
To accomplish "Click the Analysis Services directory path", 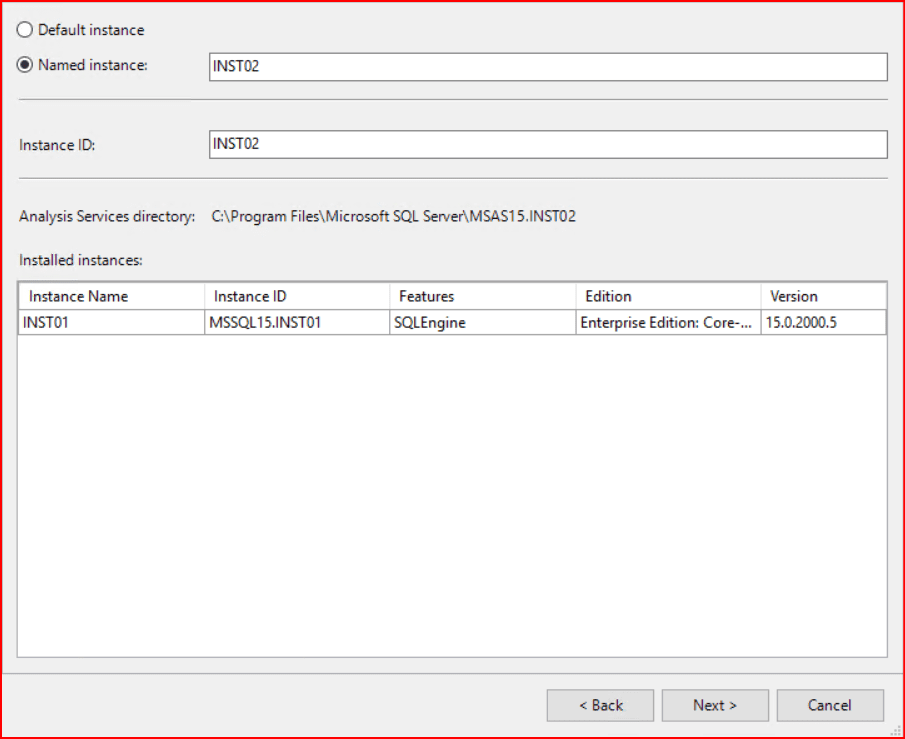I will pos(393,216).
